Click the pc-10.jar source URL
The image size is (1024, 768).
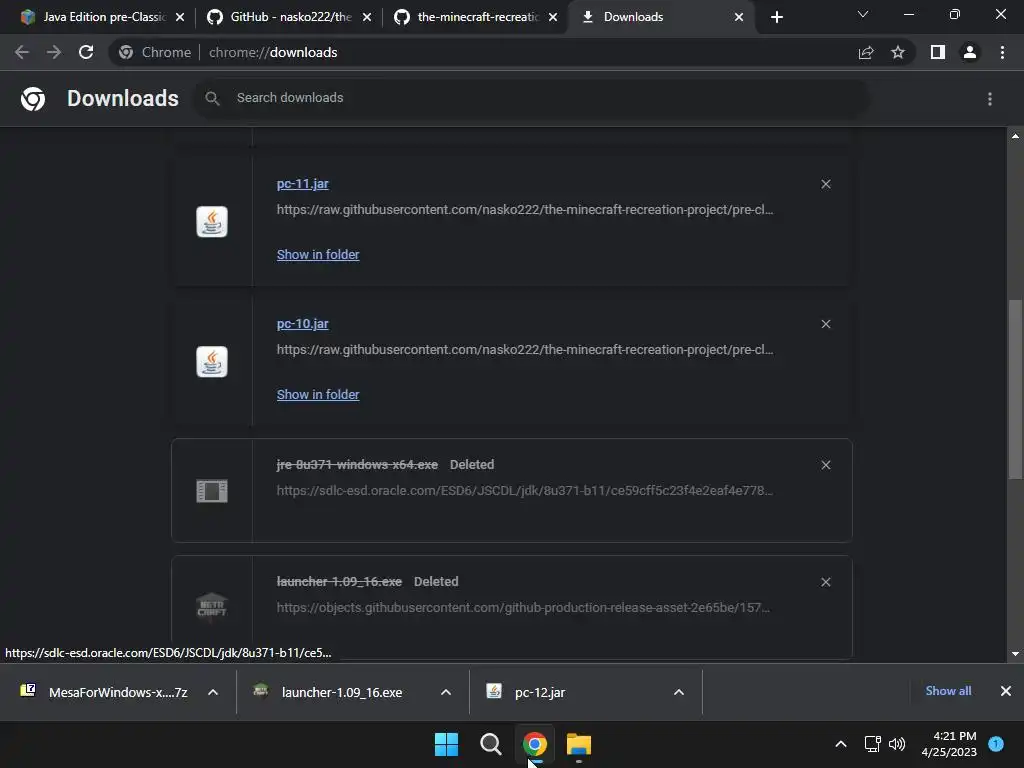pos(524,349)
